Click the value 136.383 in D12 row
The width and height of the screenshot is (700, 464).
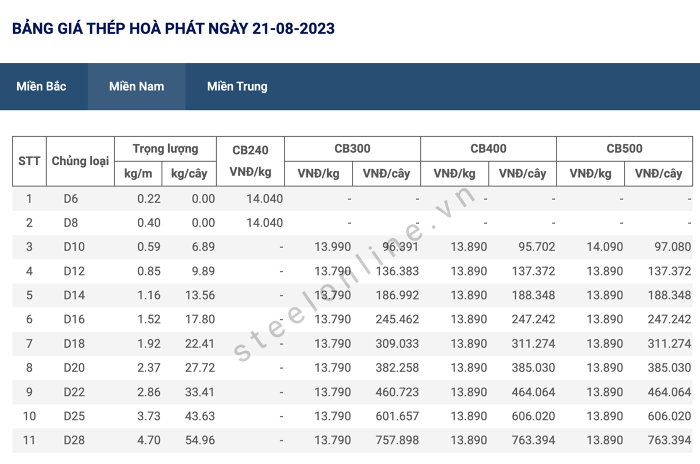click(397, 271)
